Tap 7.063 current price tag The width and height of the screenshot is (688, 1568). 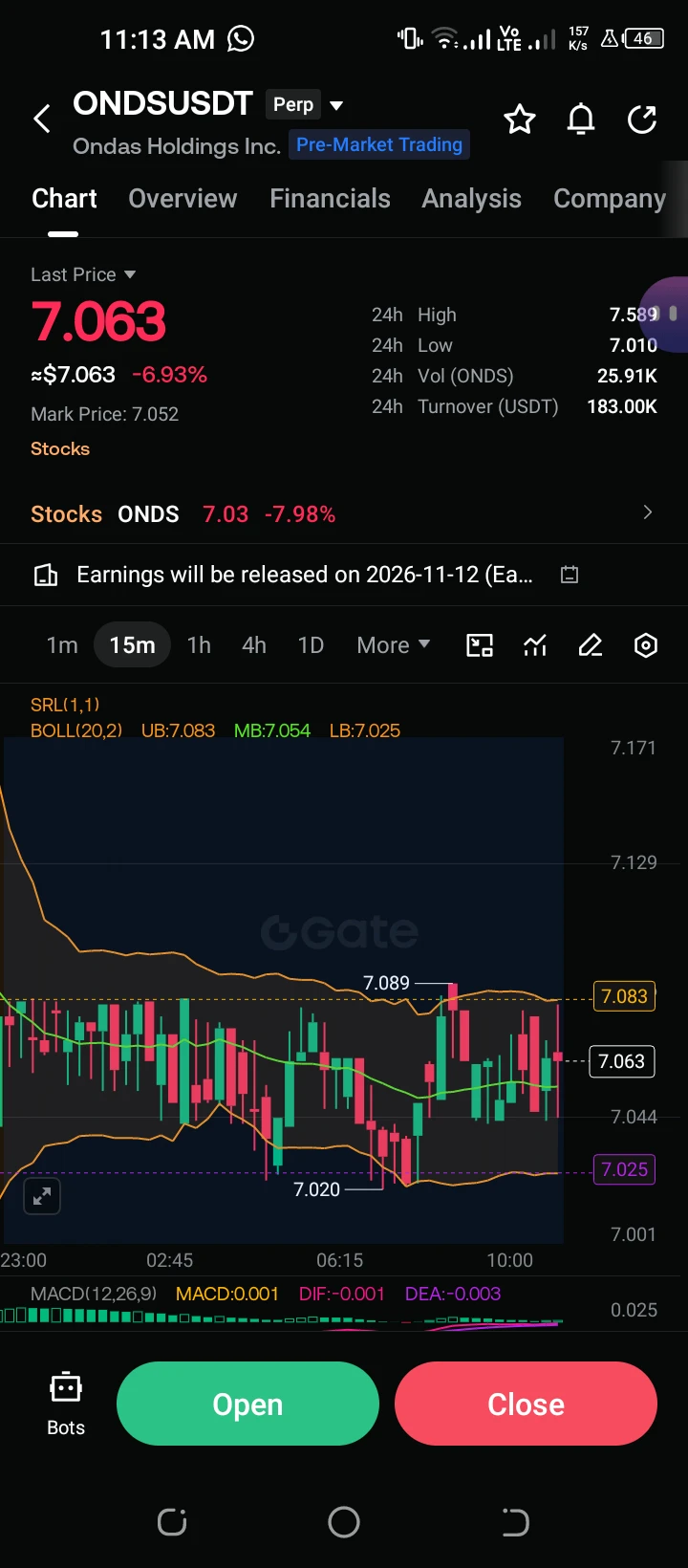[x=621, y=1061]
